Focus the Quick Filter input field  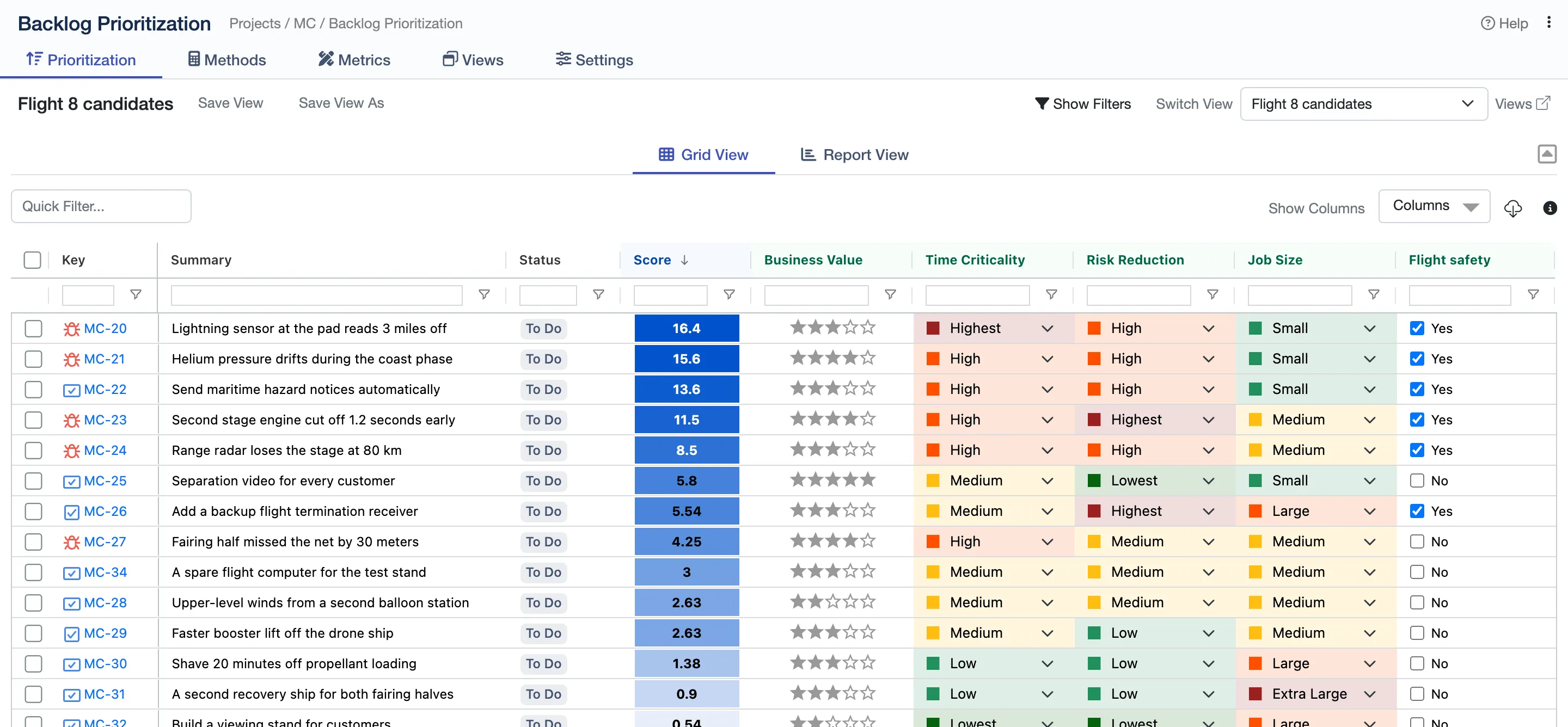pos(101,206)
